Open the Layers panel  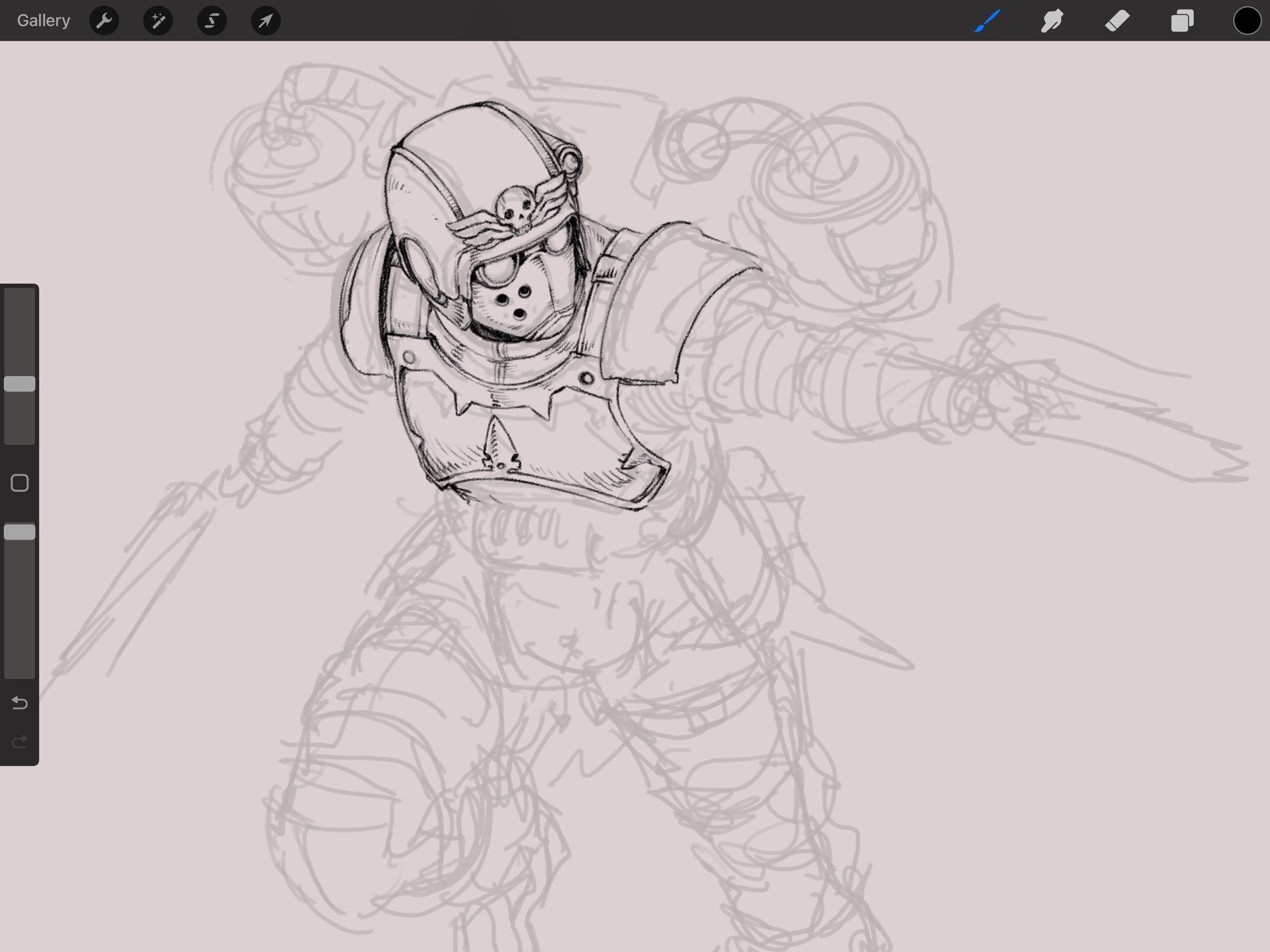1182,20
